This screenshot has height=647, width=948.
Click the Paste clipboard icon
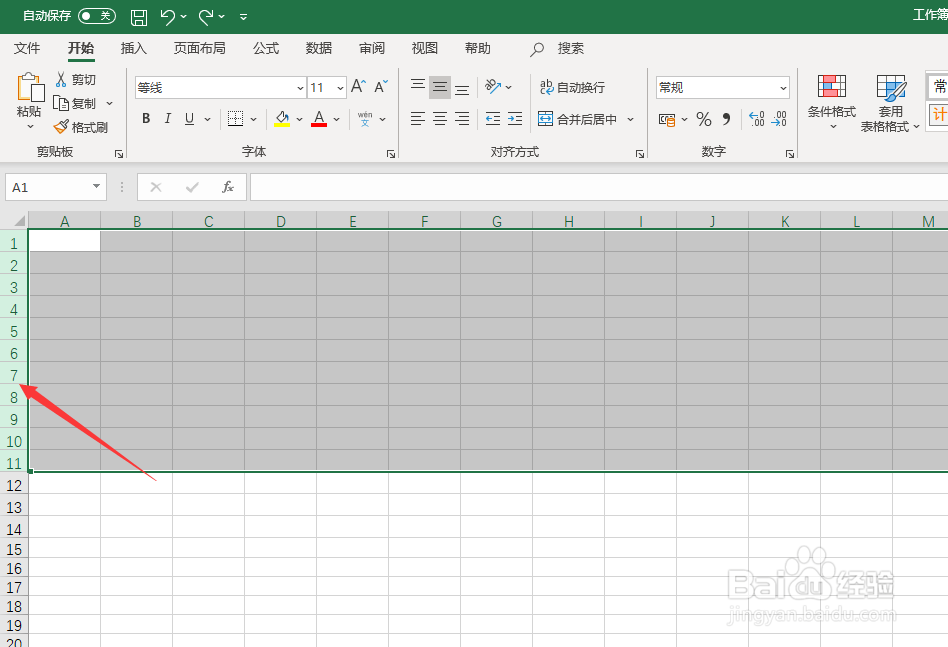click(30, 87)
